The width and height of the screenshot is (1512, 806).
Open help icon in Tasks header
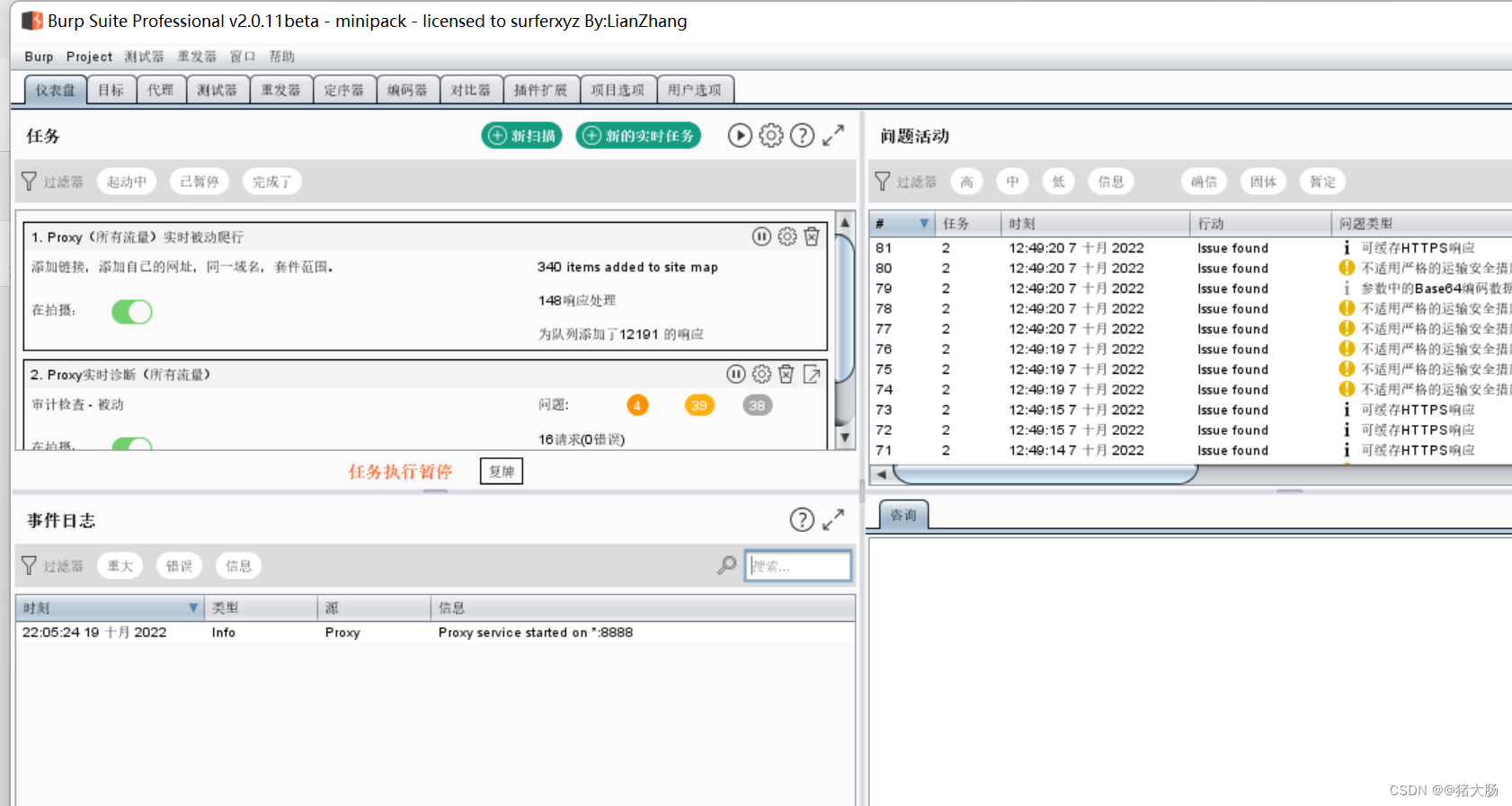(802, 136)
